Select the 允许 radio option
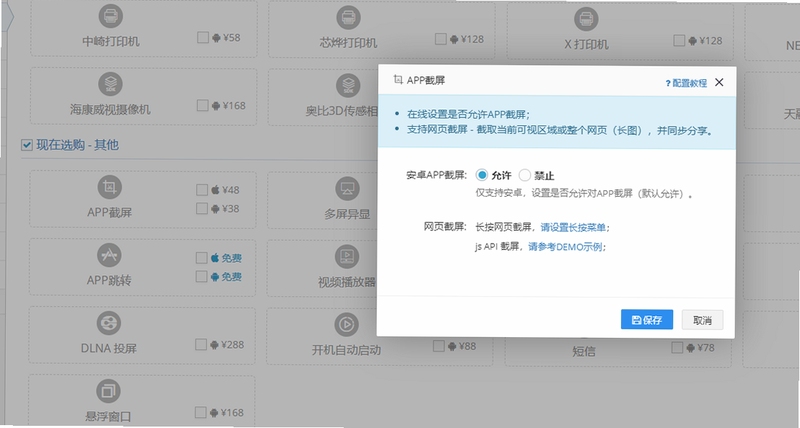 [482, 175]
